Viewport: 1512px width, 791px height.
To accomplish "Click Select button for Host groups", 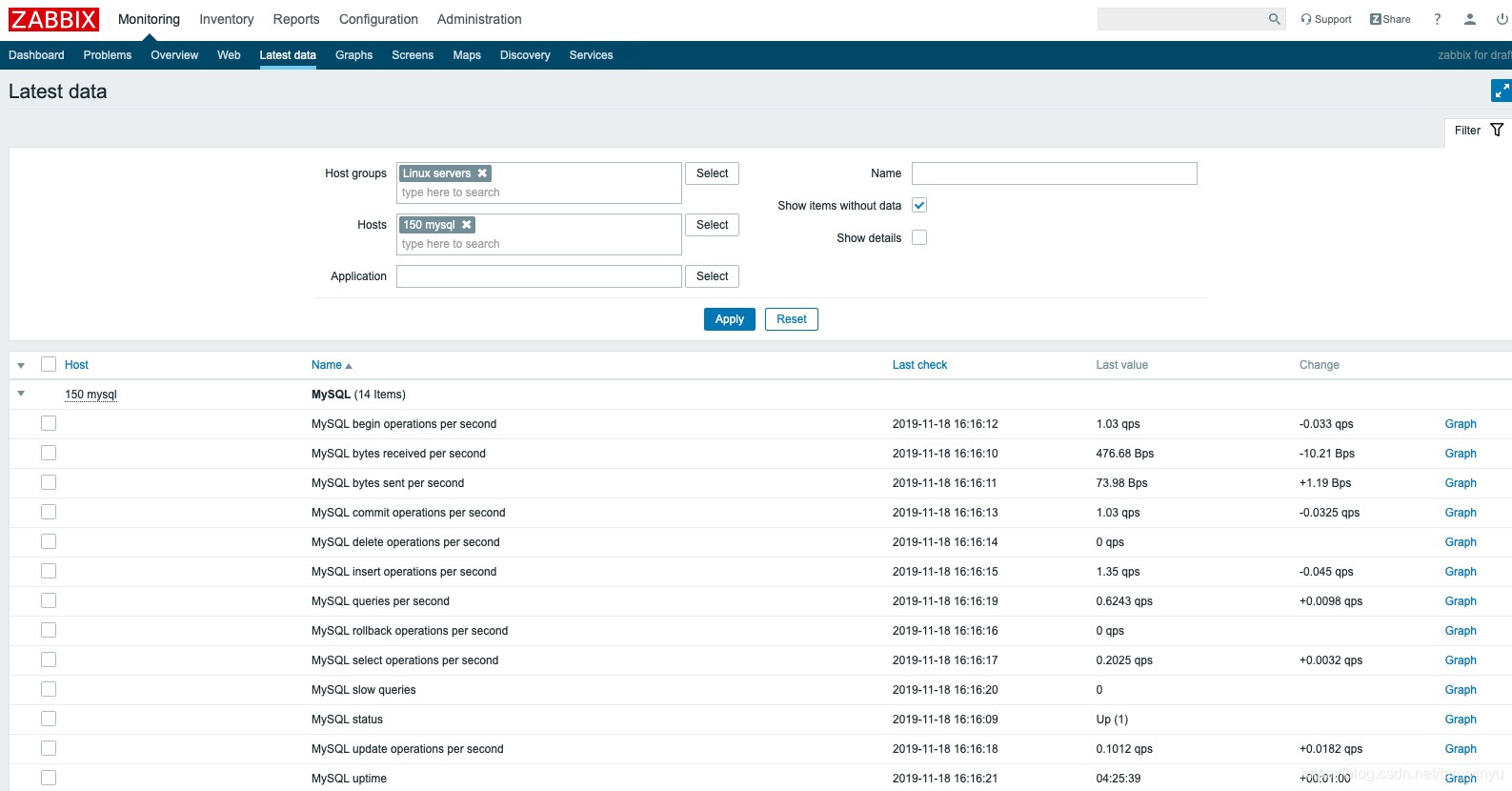I will pos(712,173).
